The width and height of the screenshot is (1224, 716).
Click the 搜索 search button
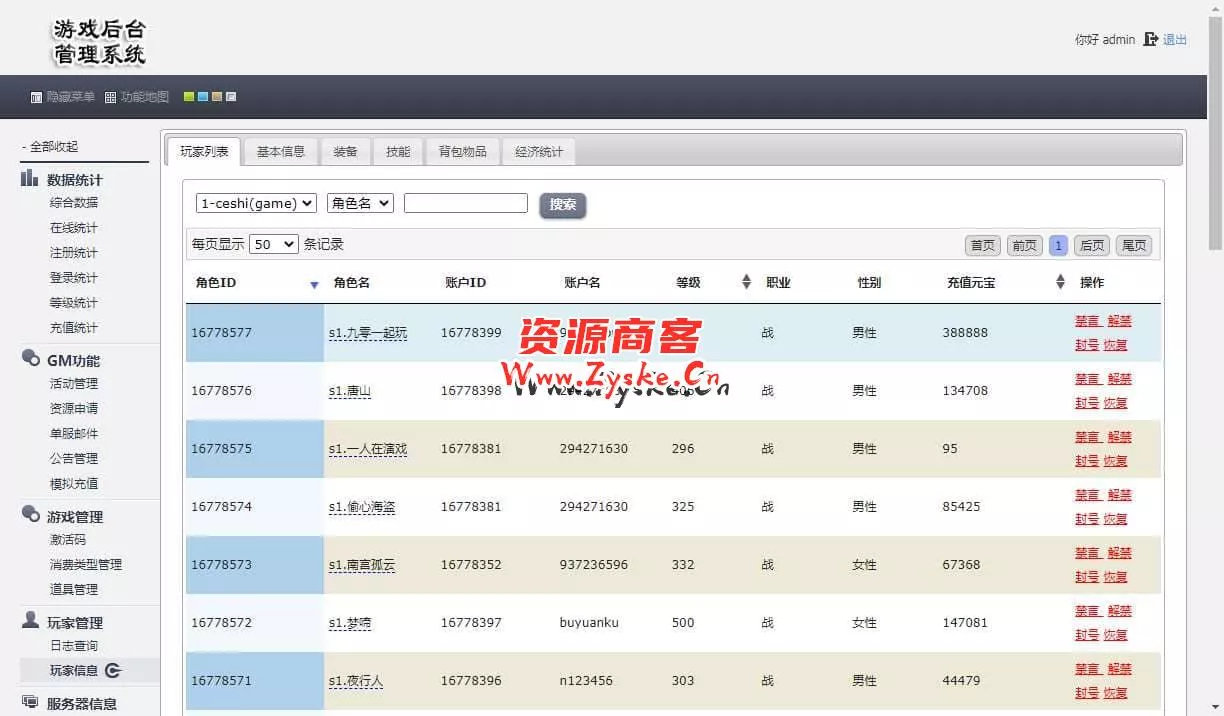tap(563, 205)
